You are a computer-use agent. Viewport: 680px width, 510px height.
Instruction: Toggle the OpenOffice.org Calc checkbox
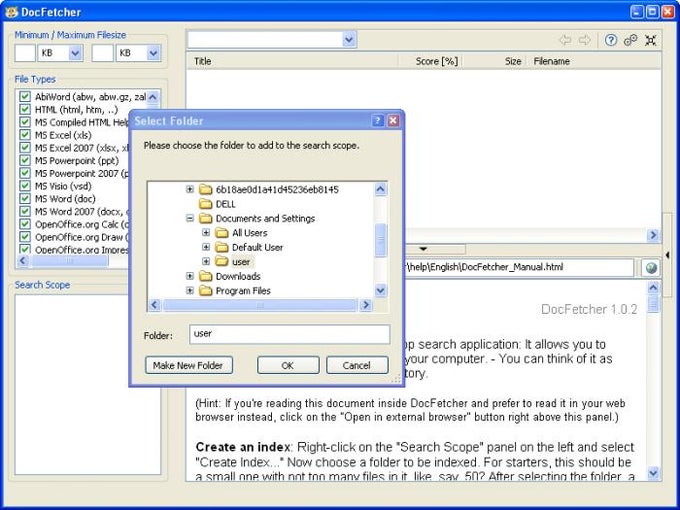tap(25, 224)
